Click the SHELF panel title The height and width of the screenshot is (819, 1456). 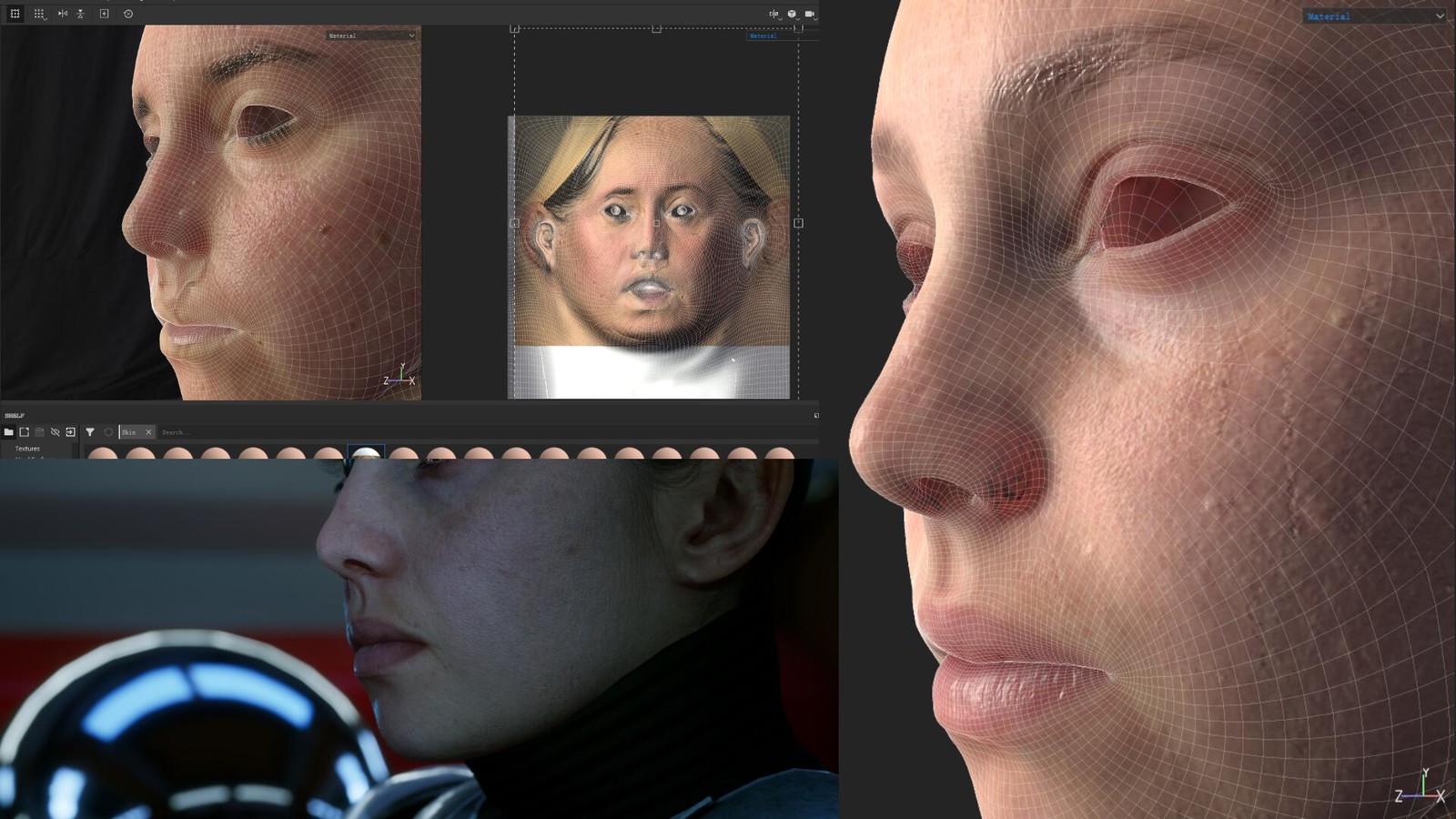point(15,416)
